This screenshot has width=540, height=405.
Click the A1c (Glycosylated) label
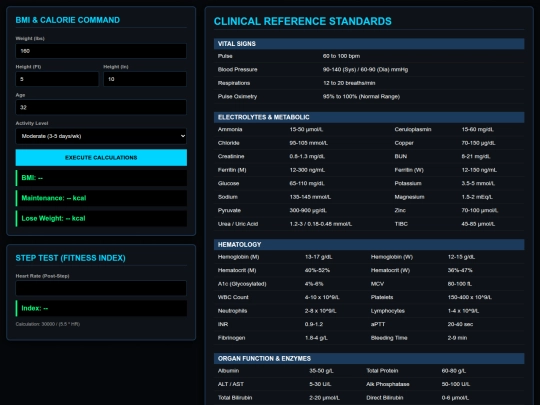(242, 284)
